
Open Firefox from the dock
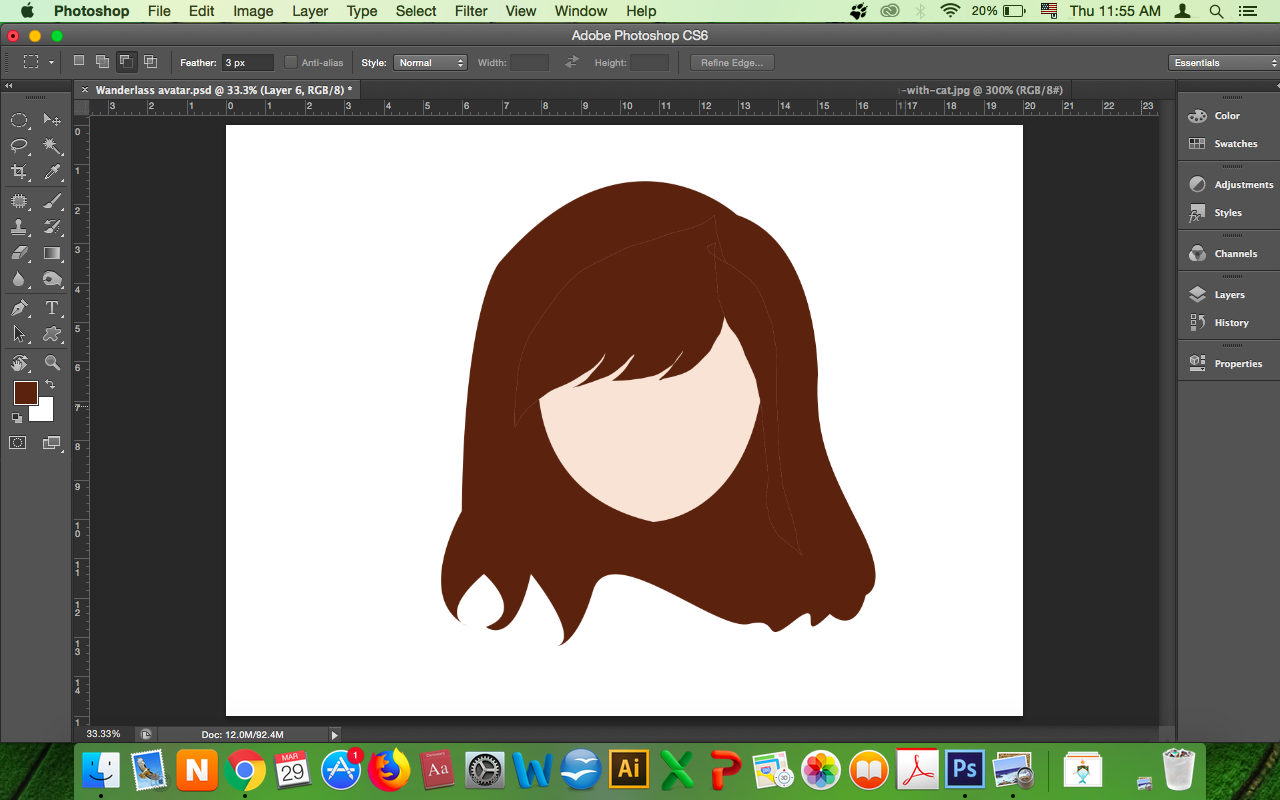pyautogui.click(x=389, y=769)
